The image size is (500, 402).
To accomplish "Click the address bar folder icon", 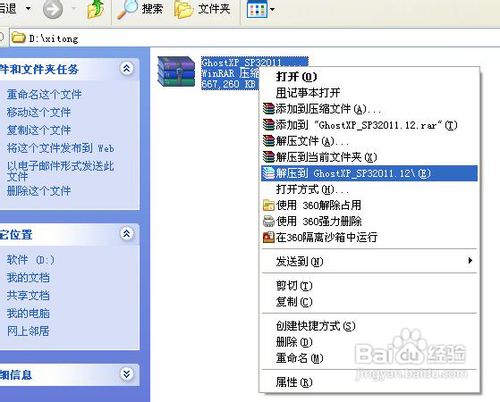I will [x=18, y=38].
